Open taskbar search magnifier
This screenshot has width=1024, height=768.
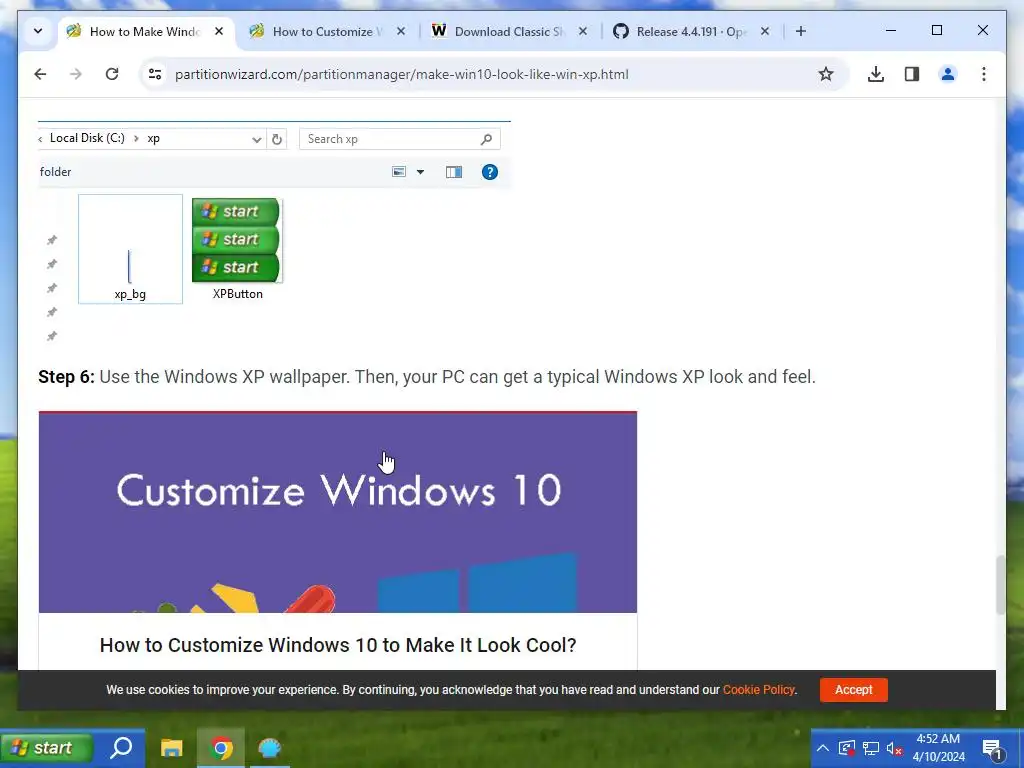121,748
